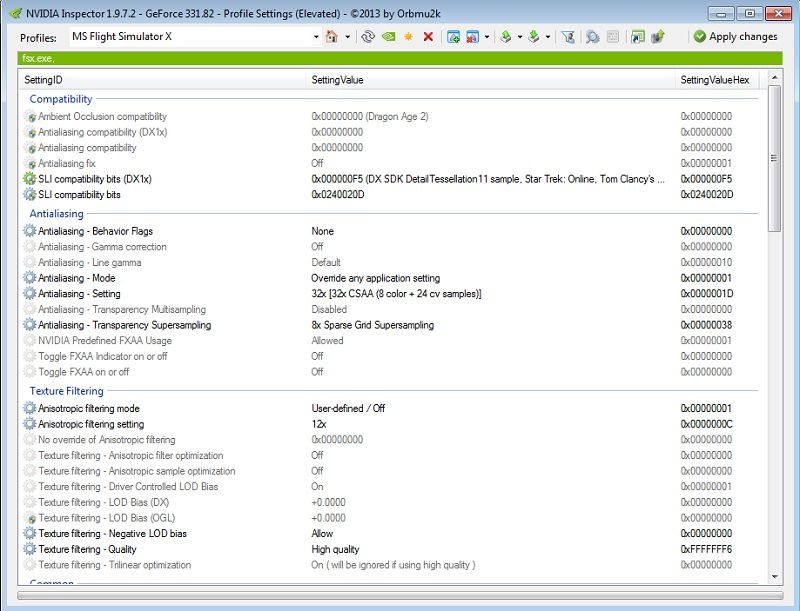Click the grayed grid icon in toolbar

(613, 37)
